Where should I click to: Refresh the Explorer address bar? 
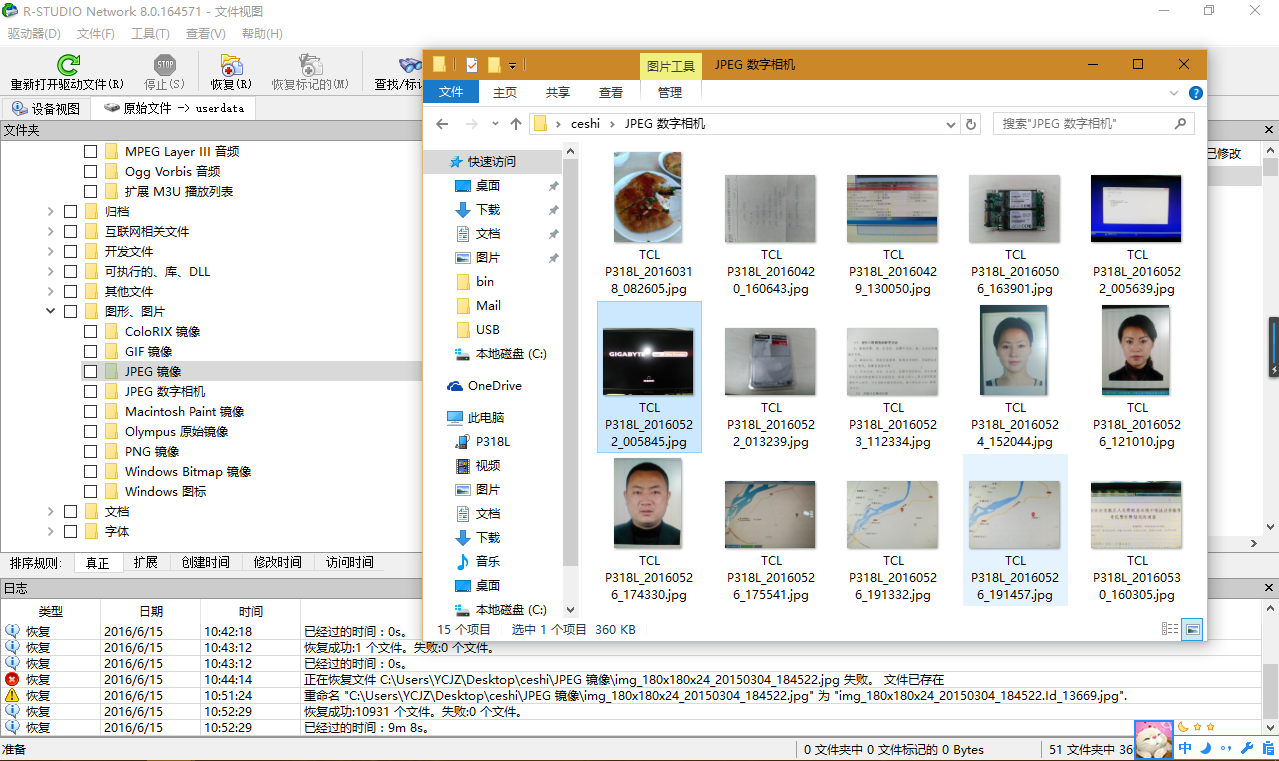tap(970, 124)
